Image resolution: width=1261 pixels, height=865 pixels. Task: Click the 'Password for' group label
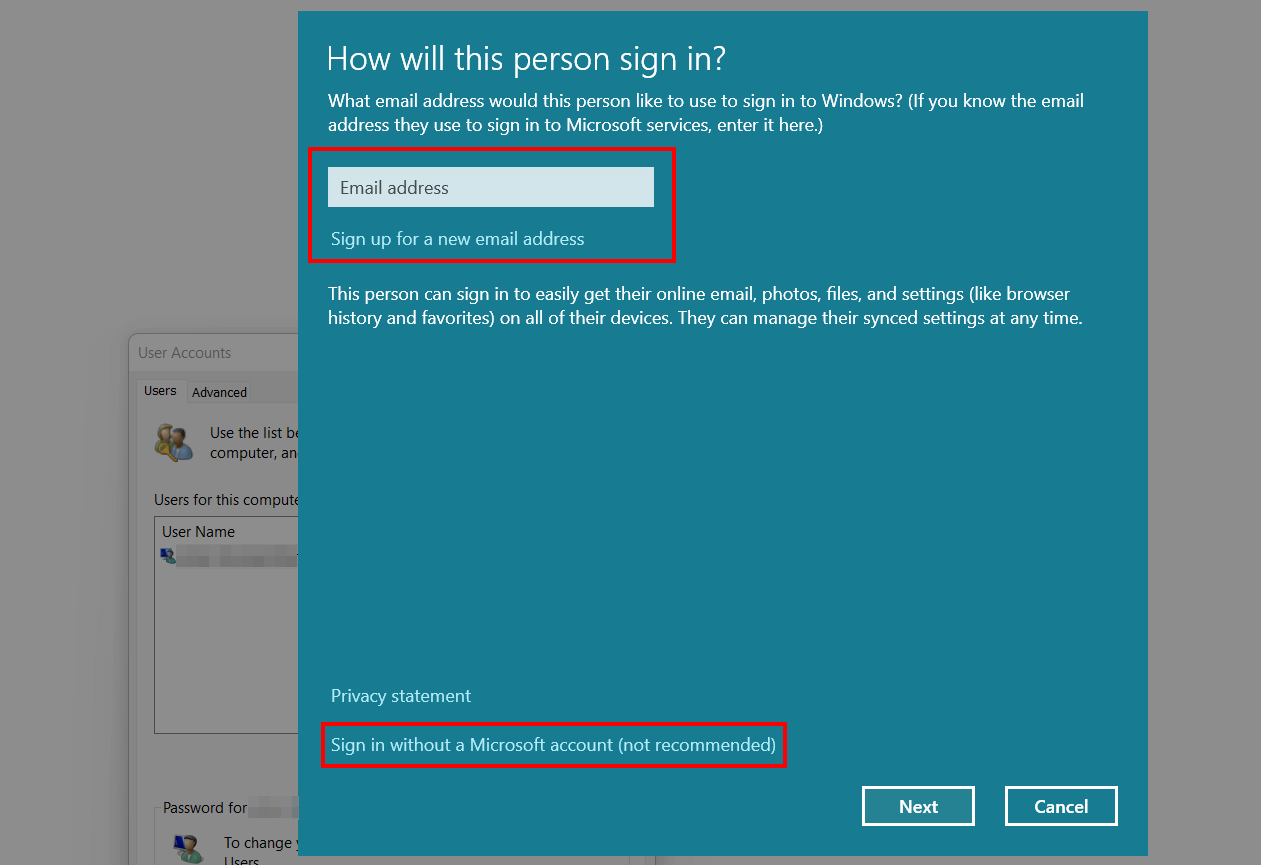[204, 807]
